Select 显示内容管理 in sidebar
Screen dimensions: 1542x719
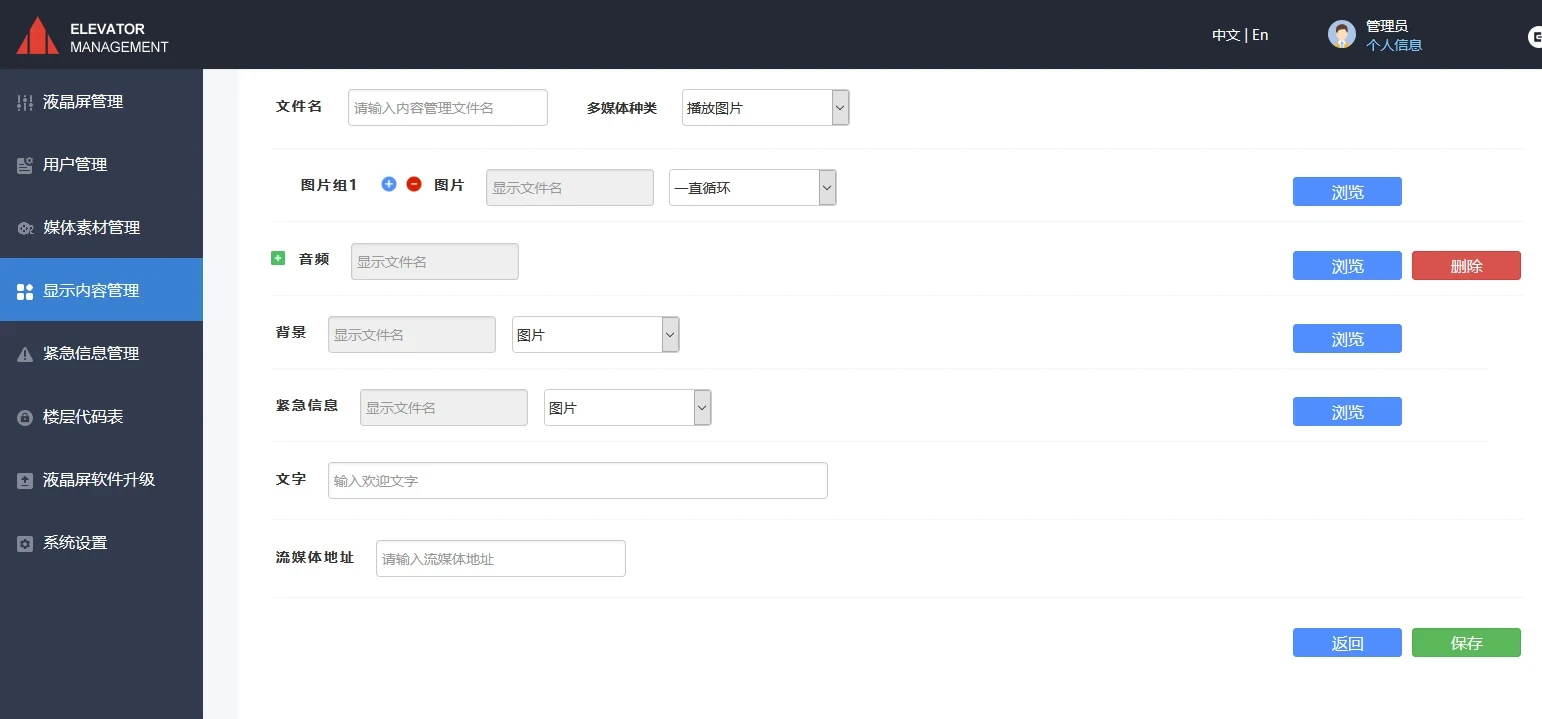101,290
